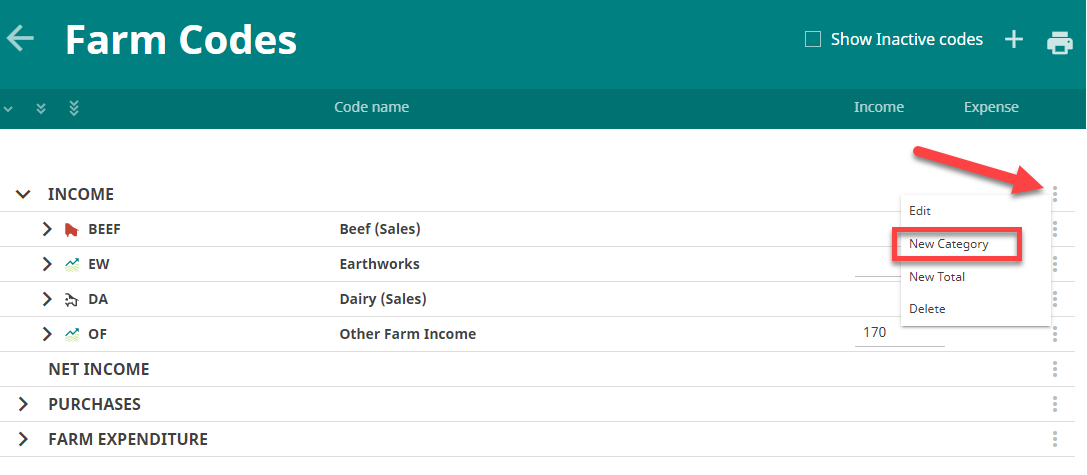Open the Earthworks row three-dot menu
Viewport: 1087px width, 475px height.
(x=1055, y=264)
